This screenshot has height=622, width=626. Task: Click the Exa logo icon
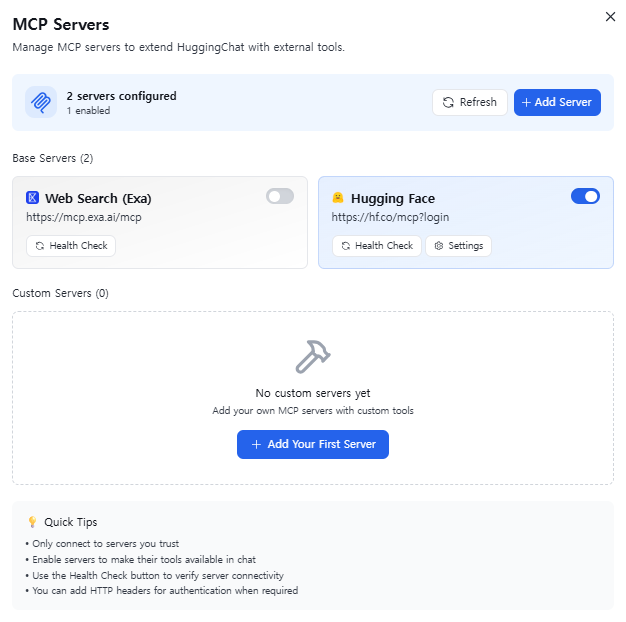pyautogui.click(x=32, y=198)
